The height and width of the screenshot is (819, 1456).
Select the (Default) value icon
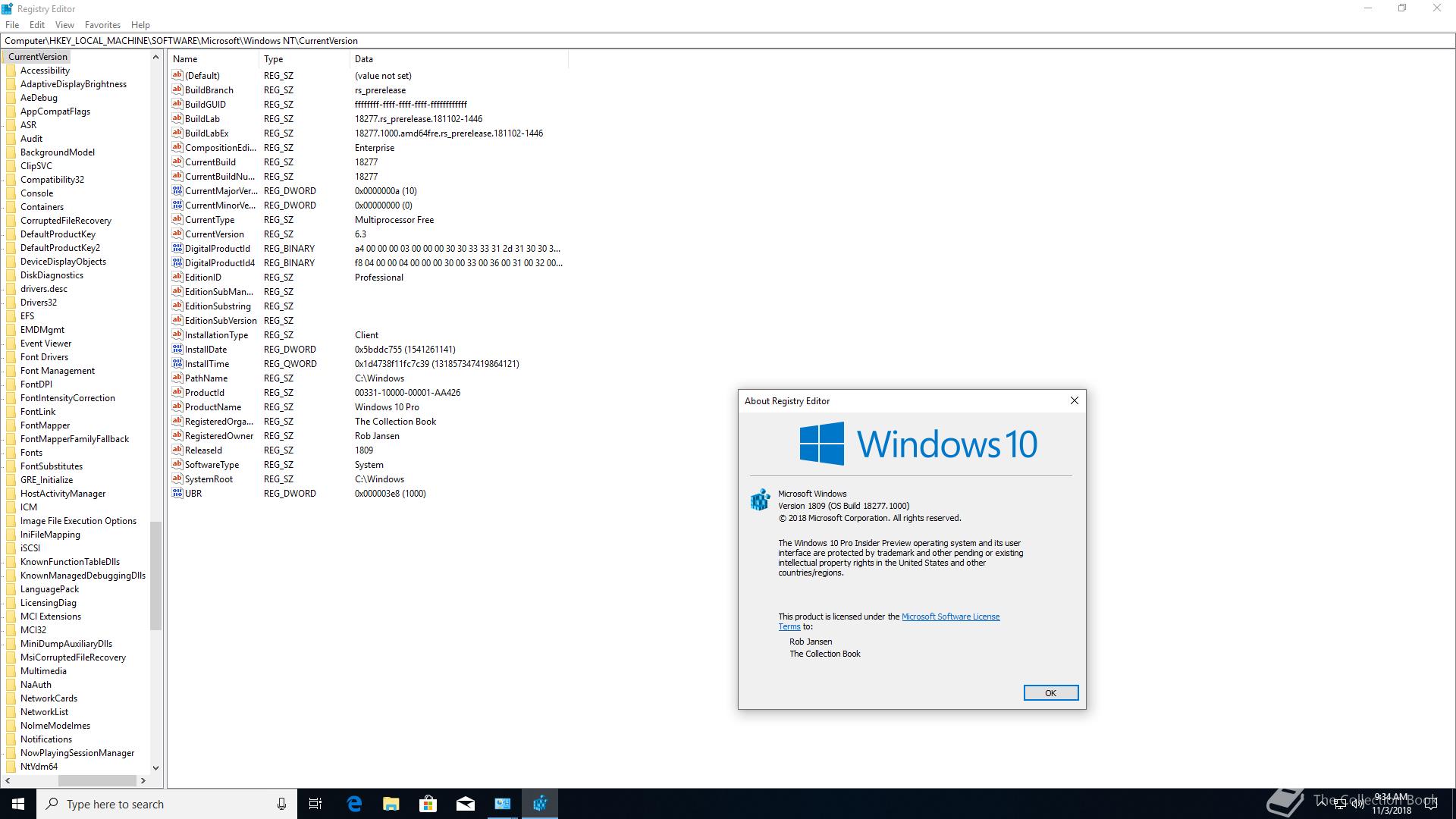pos(177,75)
